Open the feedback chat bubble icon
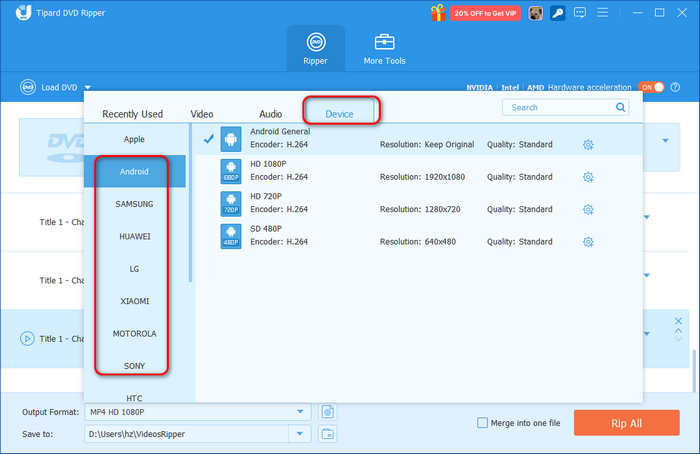This screenshot has height=454, width=700. tap(580, 12)
